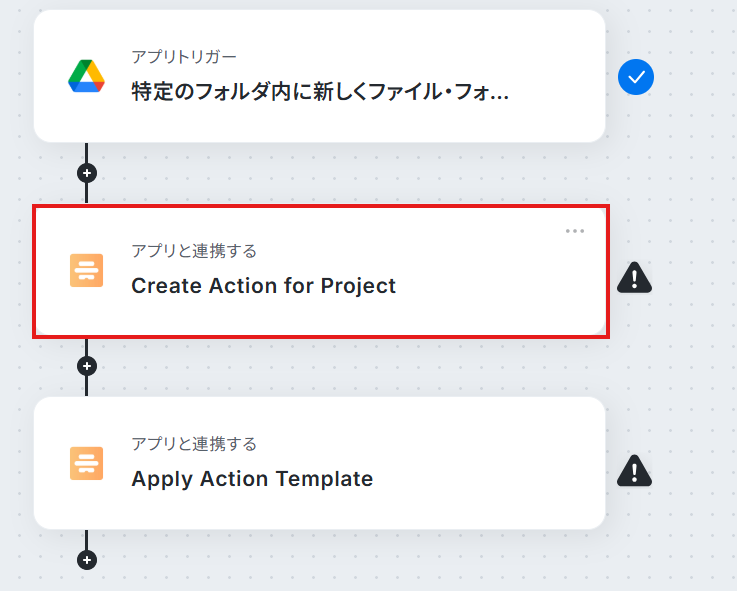Click the warning triangle beside Apply Action Template
Screen dimensions: 737x591
click(x=635, y=469)
